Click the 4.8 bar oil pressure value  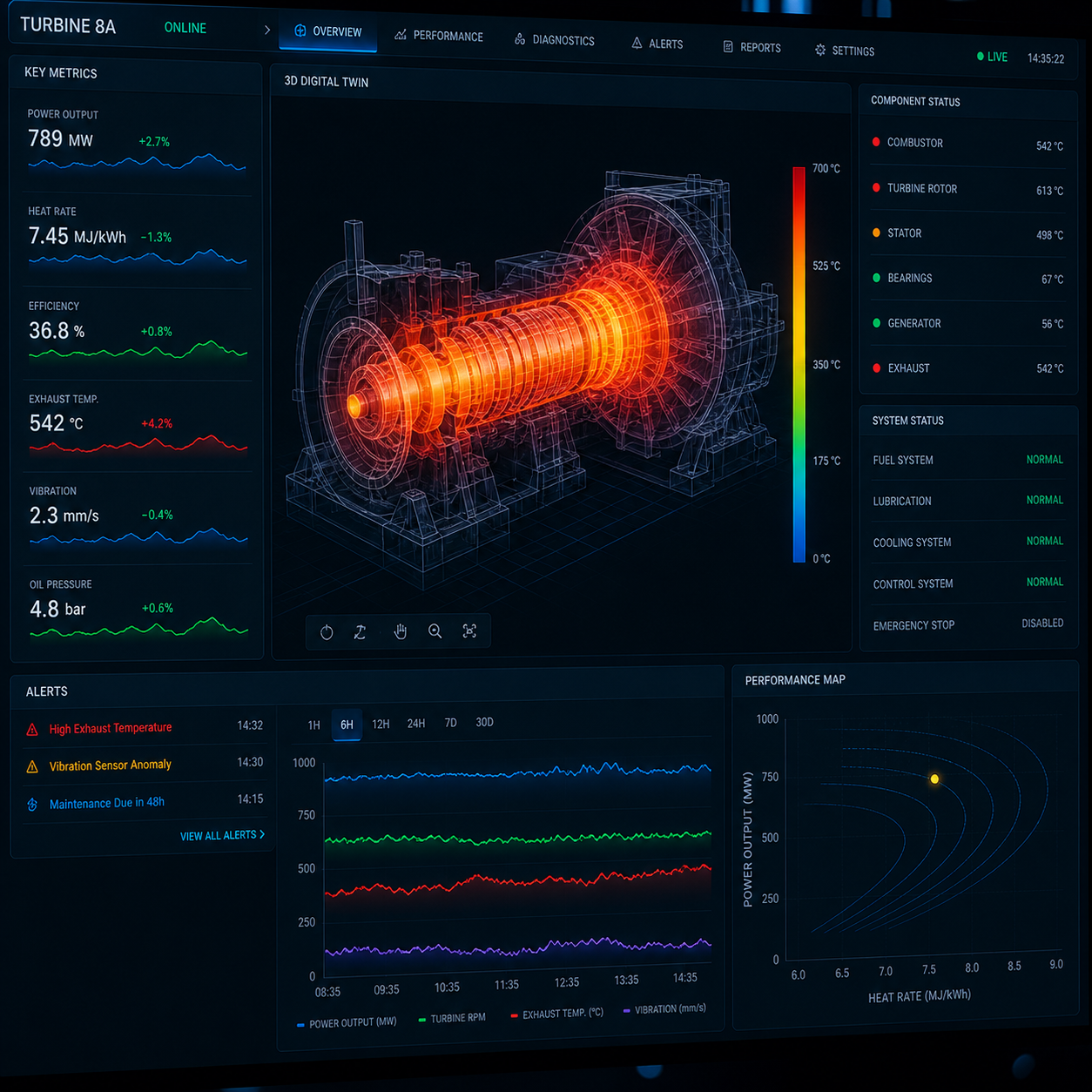(57, 609)
